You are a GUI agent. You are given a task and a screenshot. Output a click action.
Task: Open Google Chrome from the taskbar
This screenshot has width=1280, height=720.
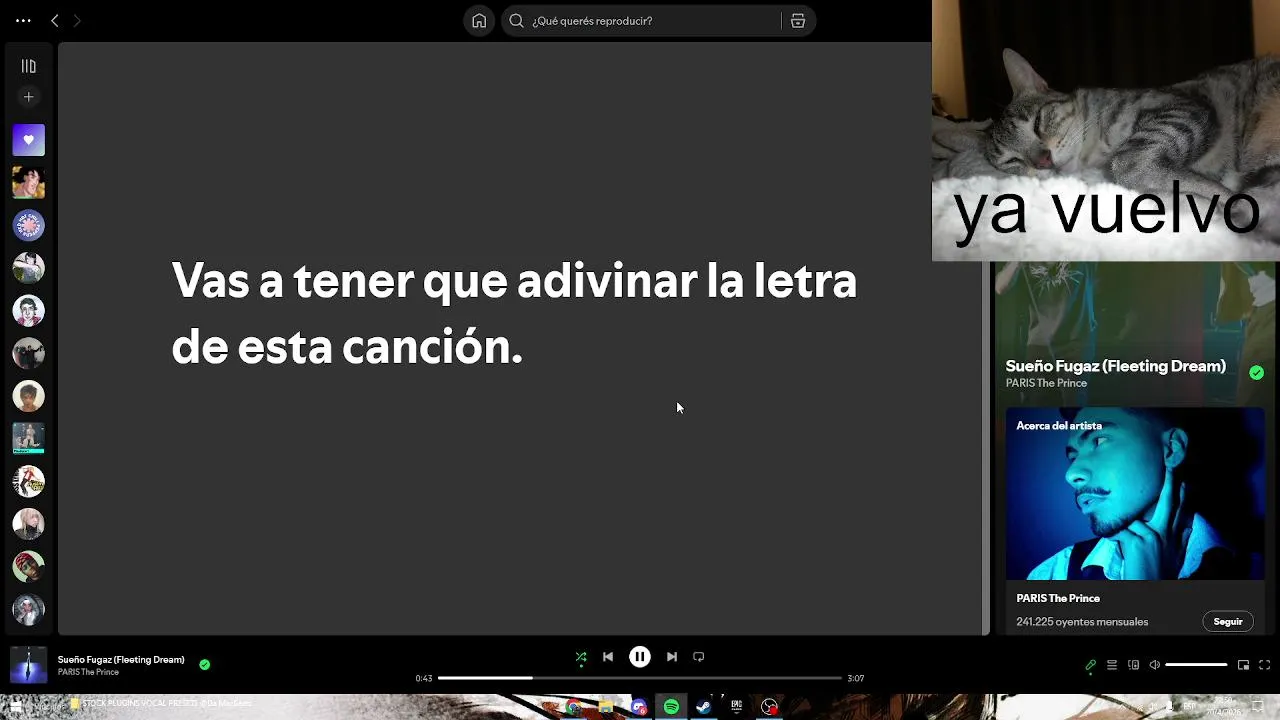[572, 707]
